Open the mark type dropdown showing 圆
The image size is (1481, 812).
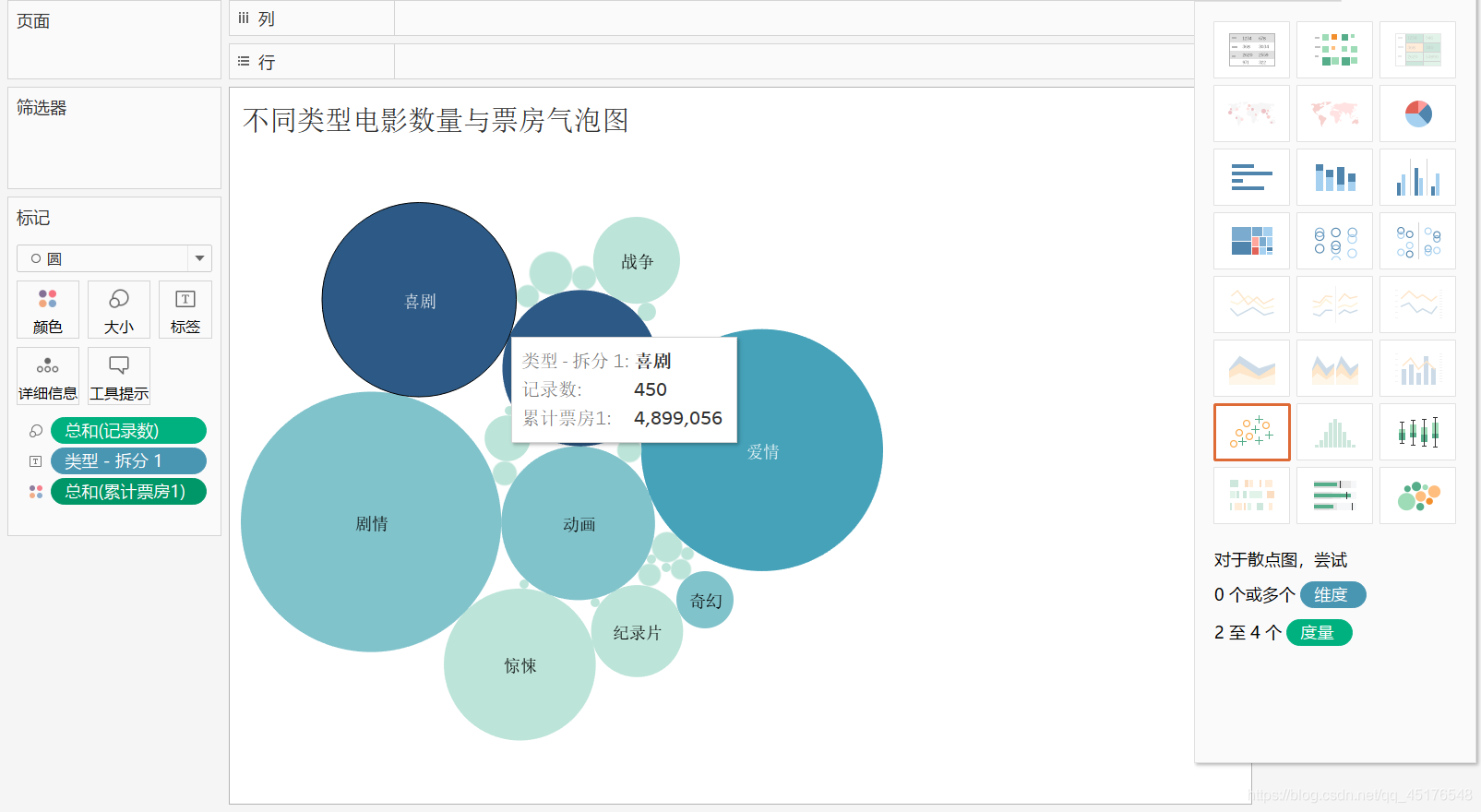click(114, 258)
